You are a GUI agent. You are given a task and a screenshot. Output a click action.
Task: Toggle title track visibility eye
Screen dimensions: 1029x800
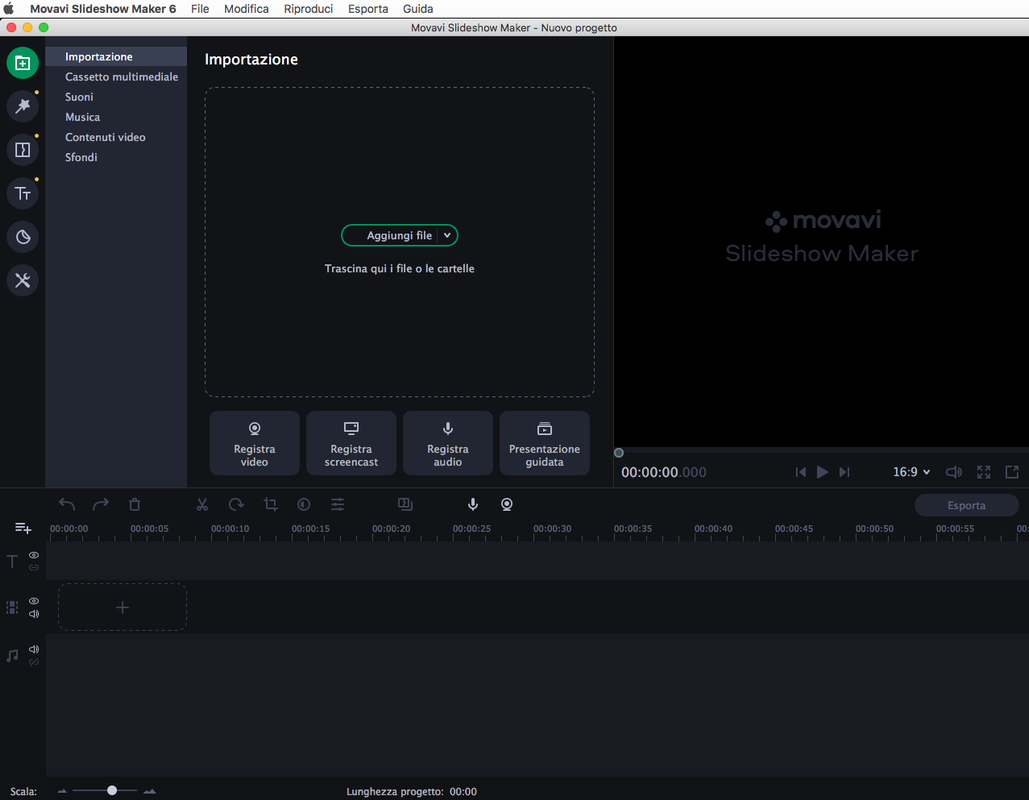point(34,555)
